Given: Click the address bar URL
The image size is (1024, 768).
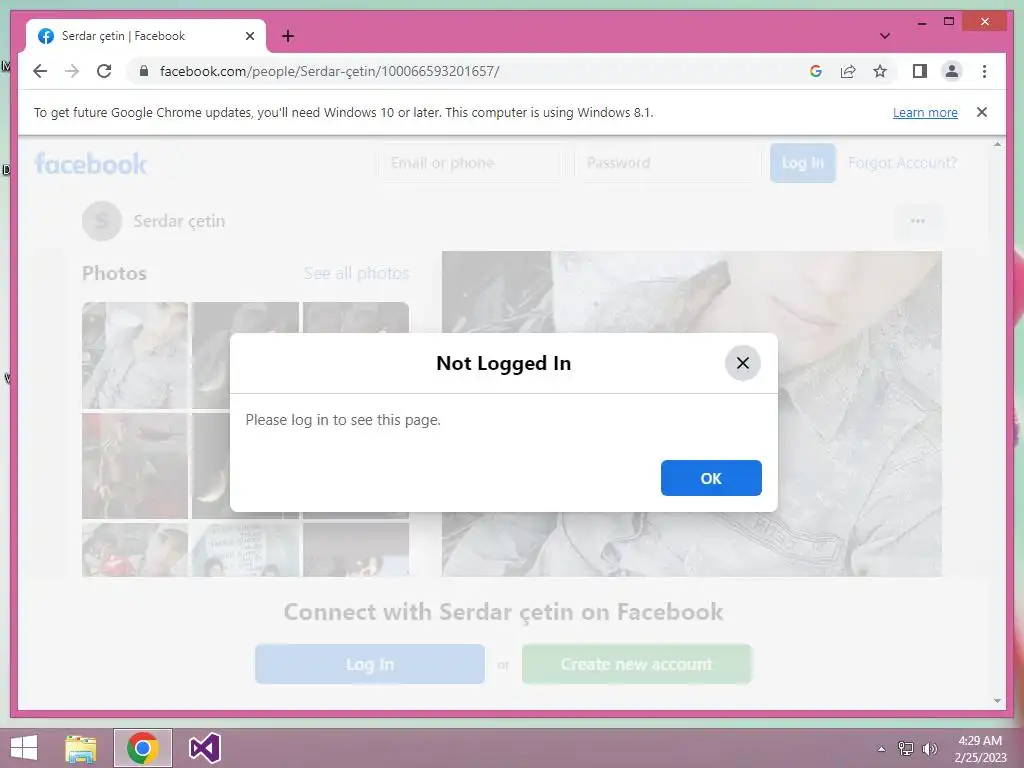Looking at the screenshot, I should [x=329, y=71].
